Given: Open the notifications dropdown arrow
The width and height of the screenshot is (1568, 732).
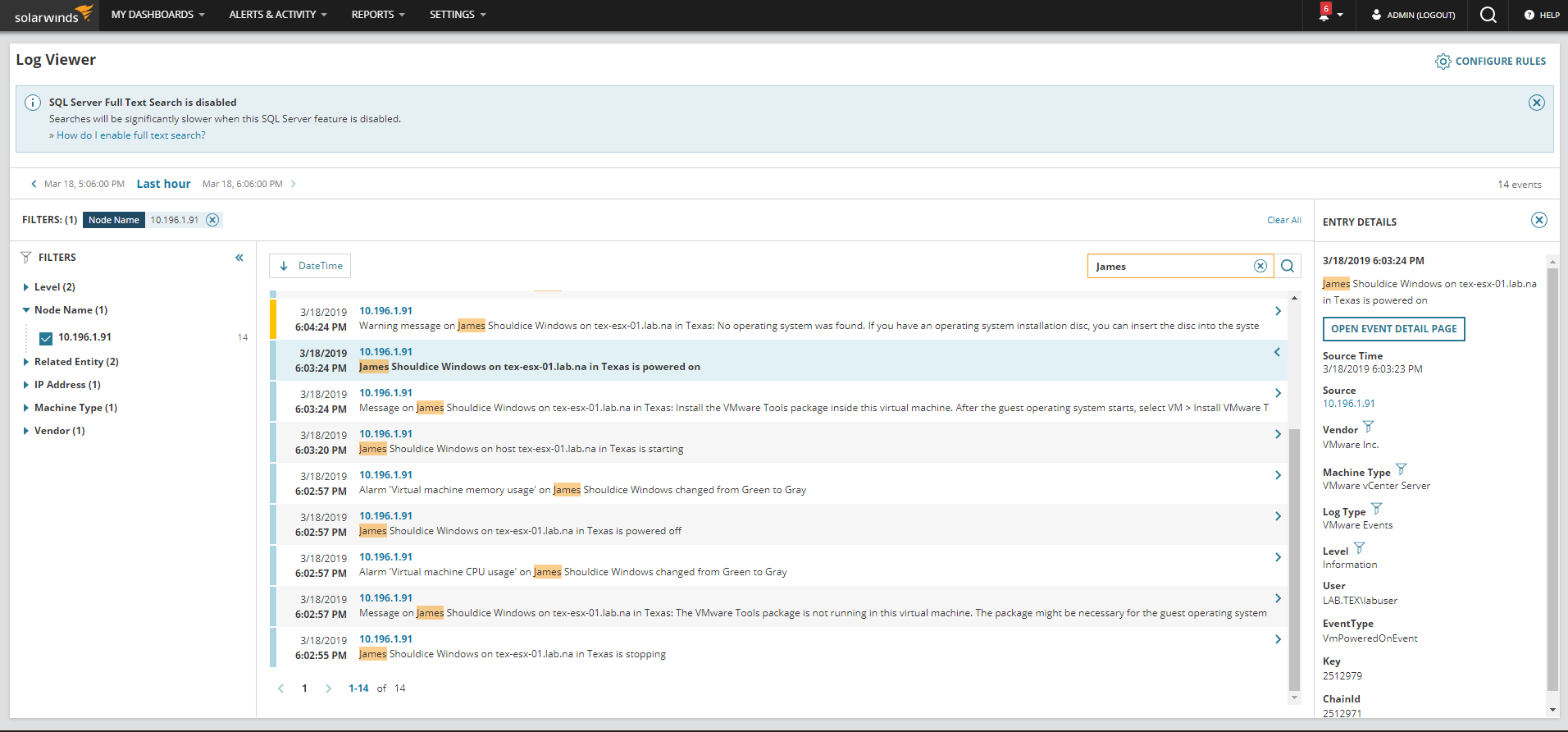Looking at the screenshot, I should [1340, 15].
